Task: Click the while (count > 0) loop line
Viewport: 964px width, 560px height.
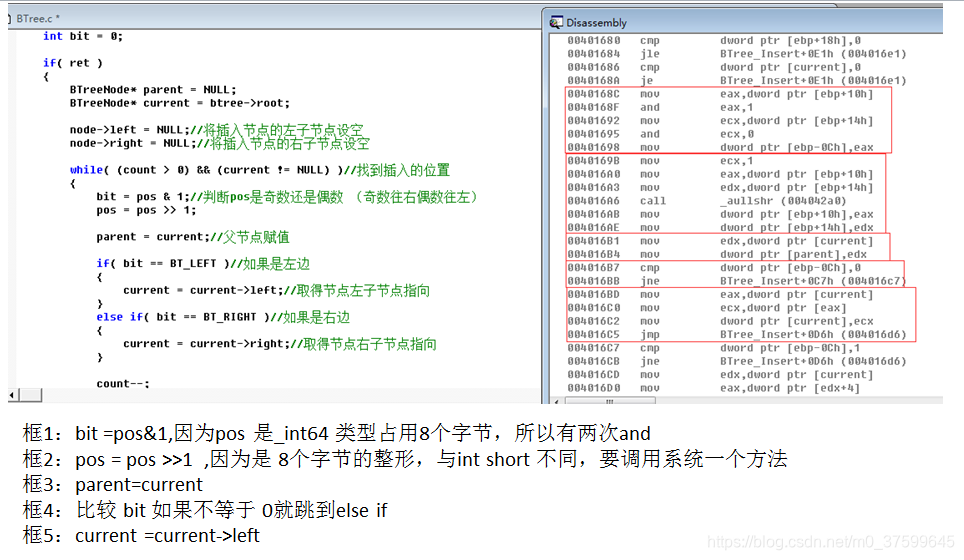Action: pos(259,170)
